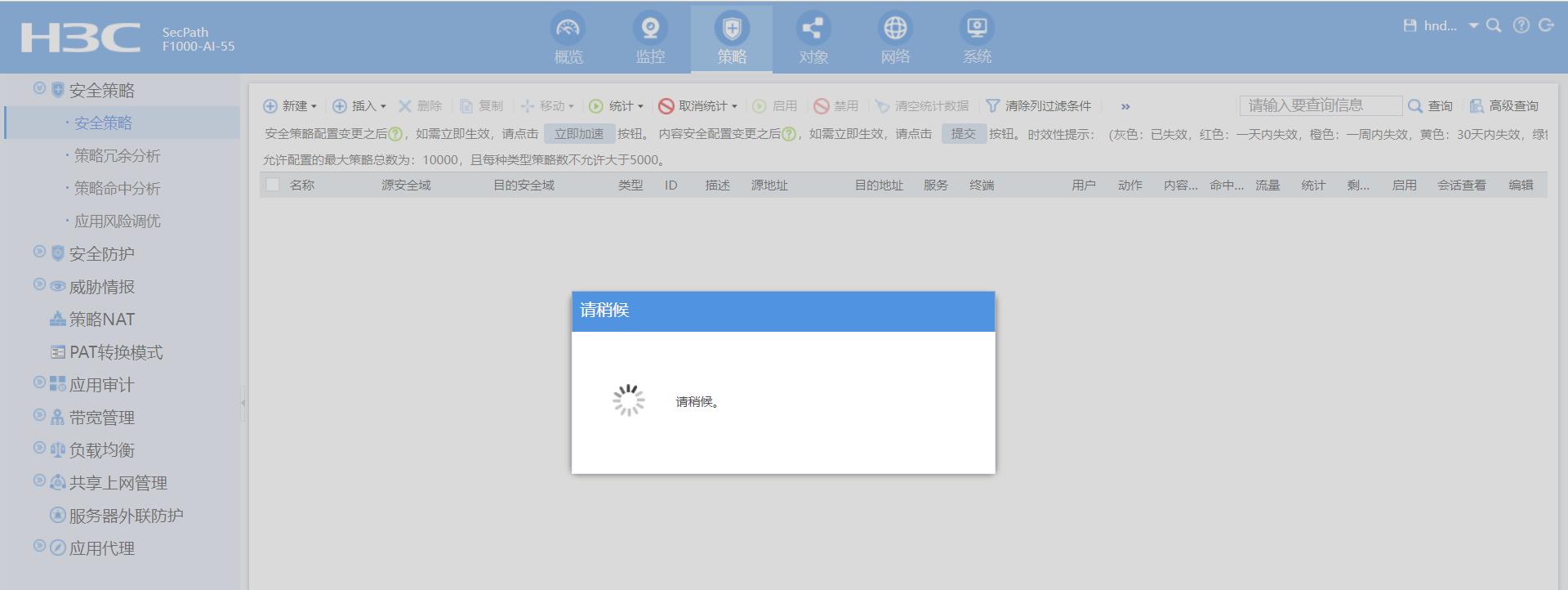Image resolution: width=1568 pixels, height=590 pixels.
Task: Expand the 应用审计 tree group
Action: click(39, 382)
